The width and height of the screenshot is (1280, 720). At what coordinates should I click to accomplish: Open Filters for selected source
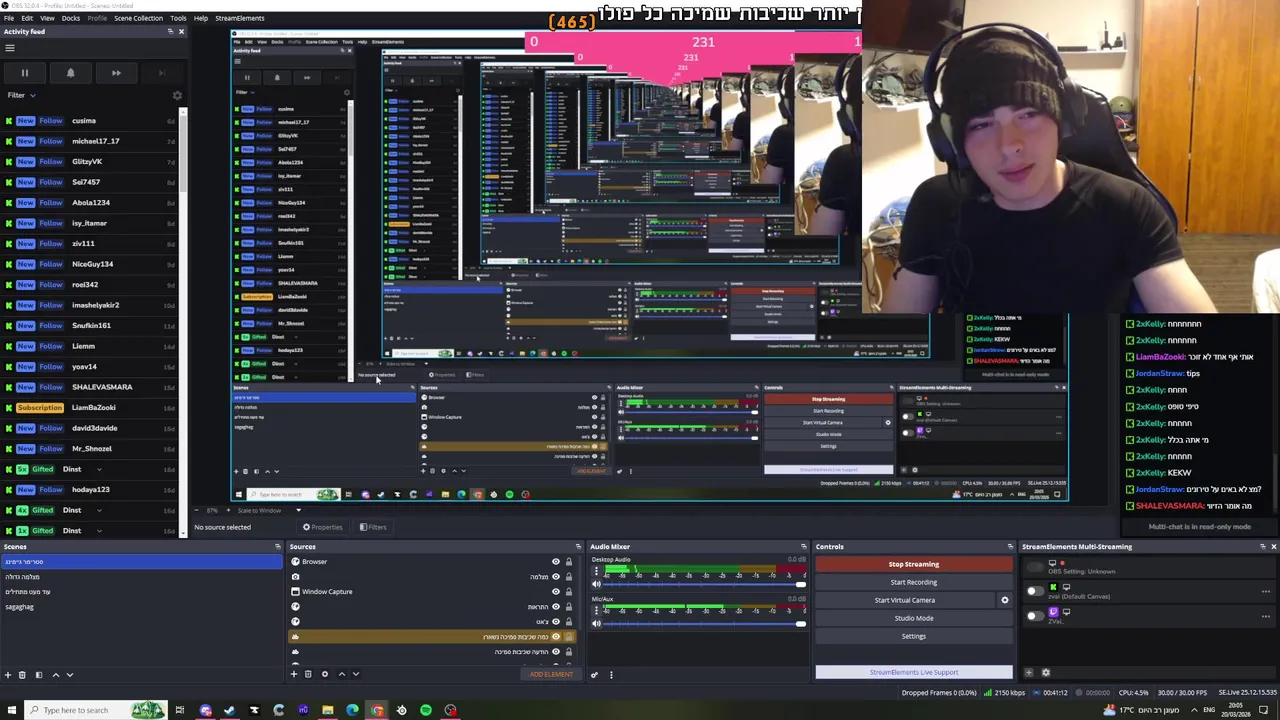(374, 527)
